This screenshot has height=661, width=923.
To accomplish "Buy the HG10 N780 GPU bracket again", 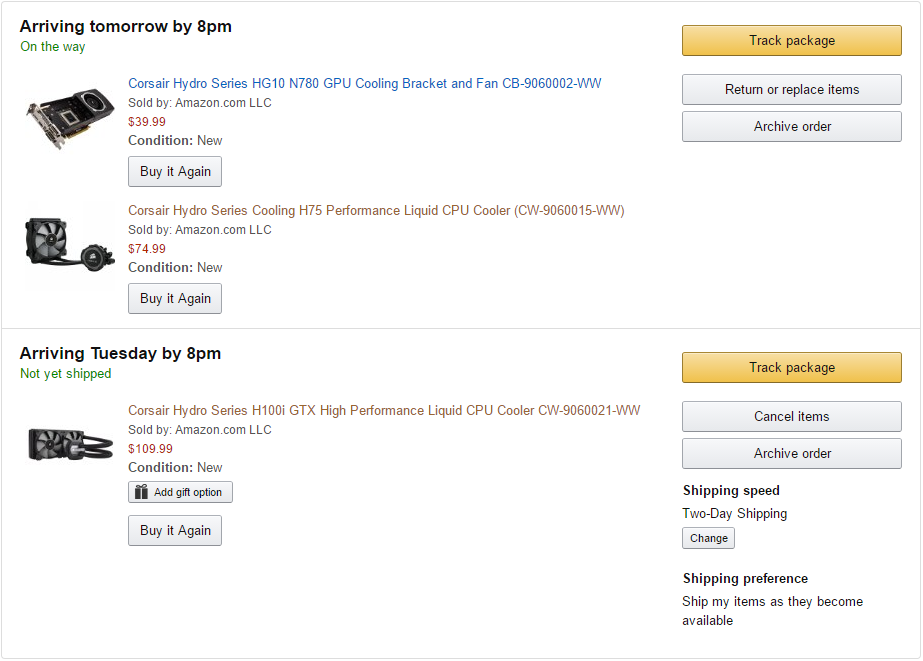I will point(175,171).
